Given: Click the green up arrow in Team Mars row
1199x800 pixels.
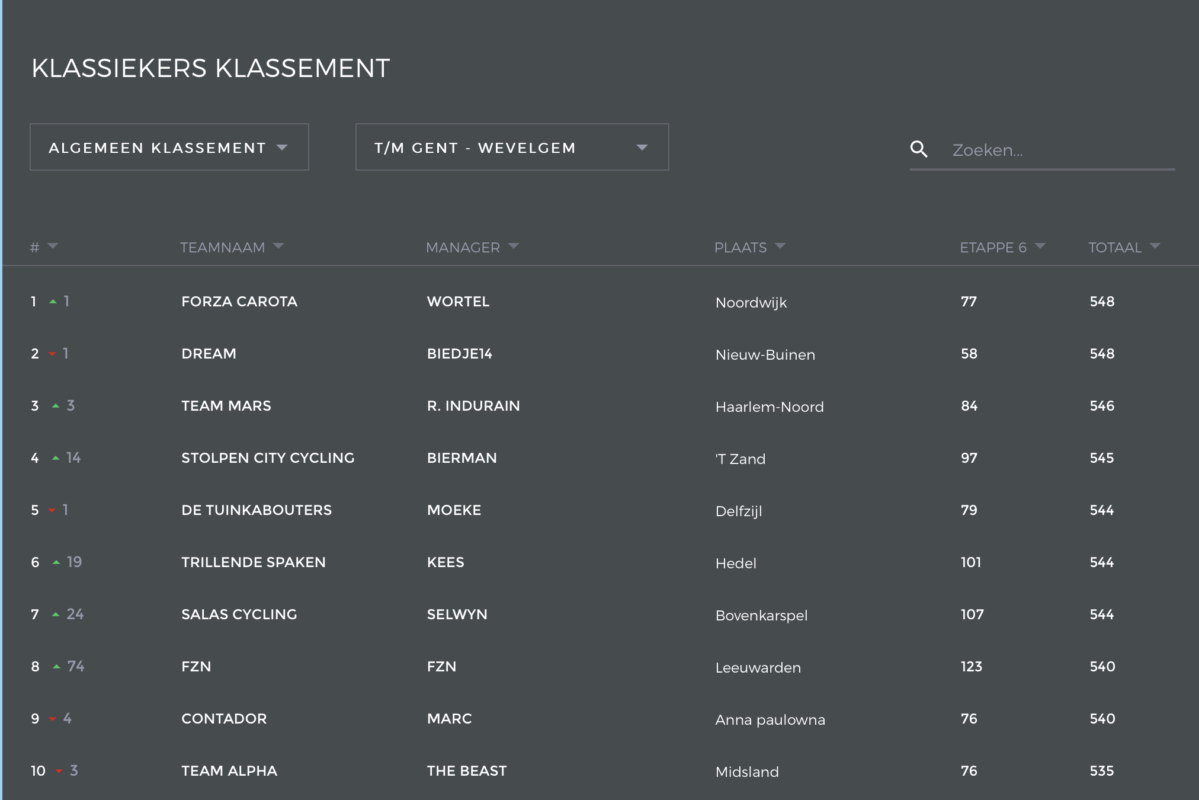Looking at the screenshot, I should tap(55, 406).
